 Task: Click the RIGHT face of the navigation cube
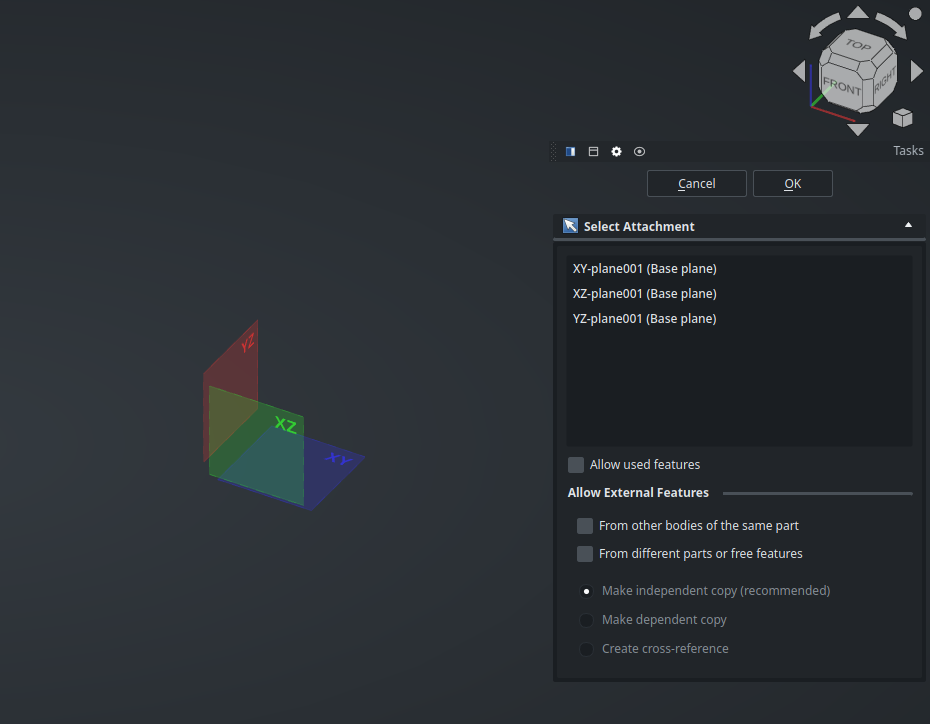coord(884,84)
